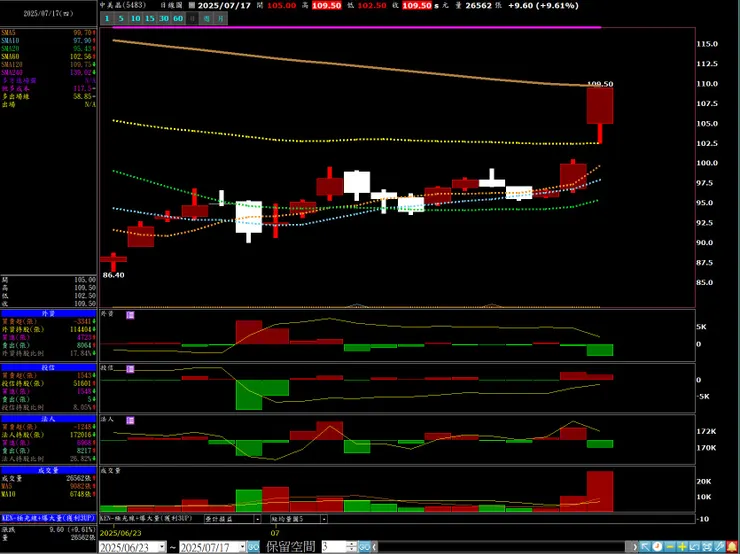Select the daily 日 timeframe tab

point(192,18)
